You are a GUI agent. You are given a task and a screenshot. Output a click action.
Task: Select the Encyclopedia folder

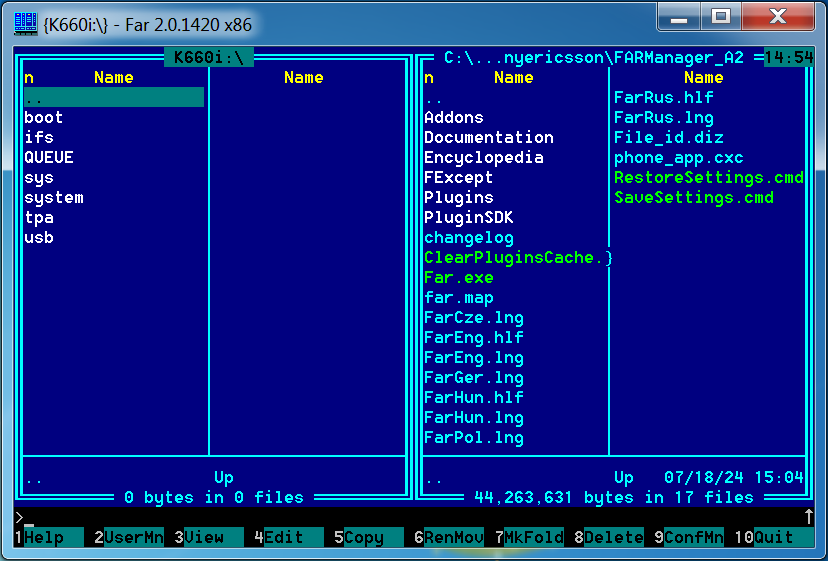point(484,157)
